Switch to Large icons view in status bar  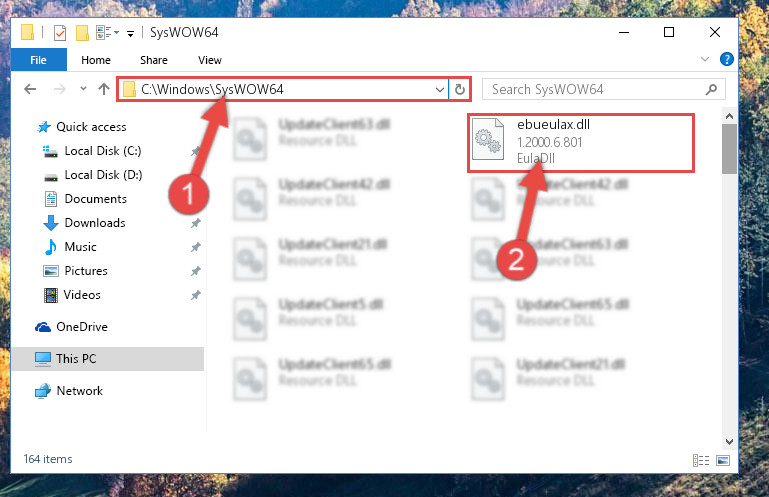(723, 460)
